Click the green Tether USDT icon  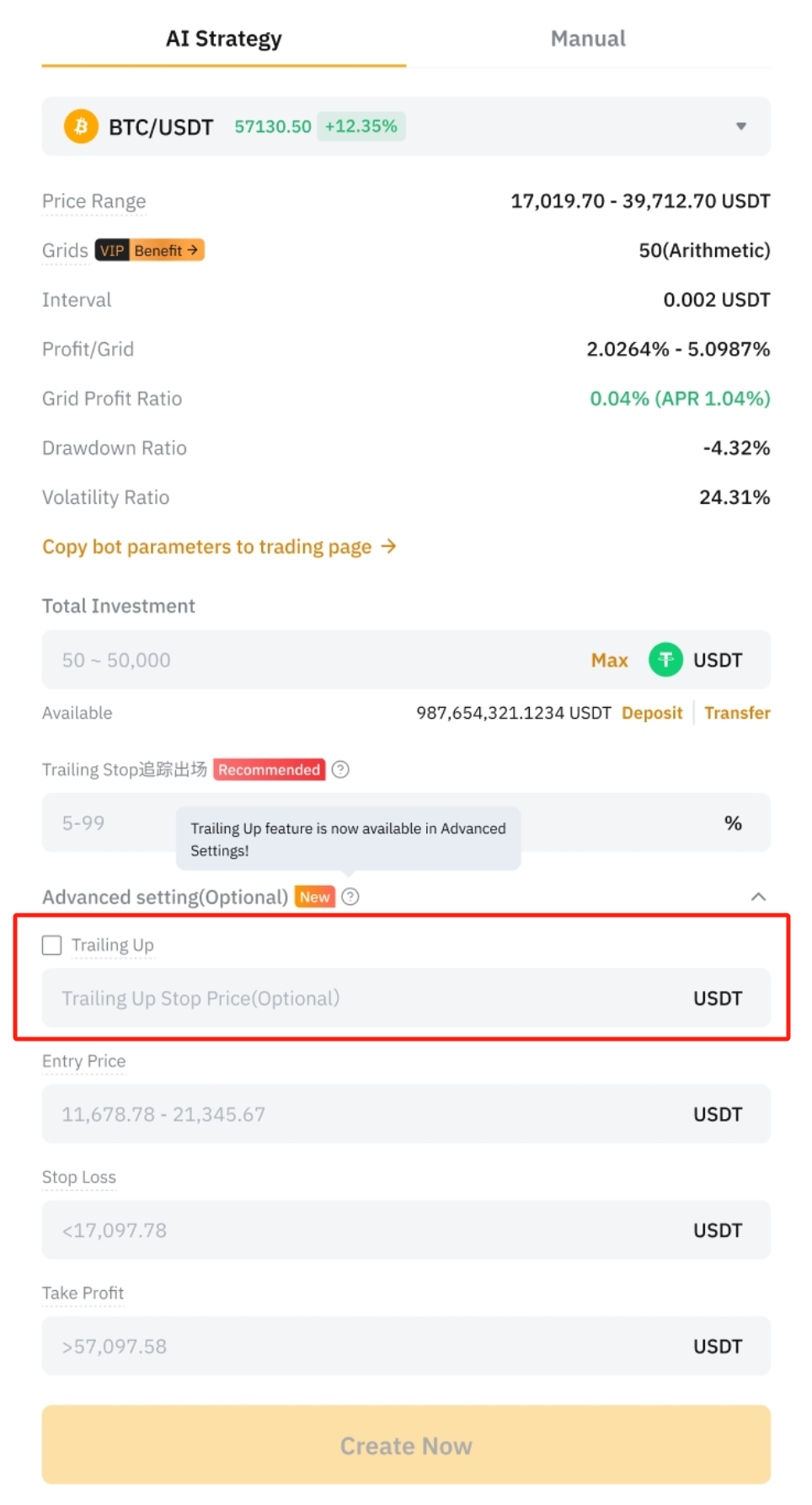[x=665, y=660]
